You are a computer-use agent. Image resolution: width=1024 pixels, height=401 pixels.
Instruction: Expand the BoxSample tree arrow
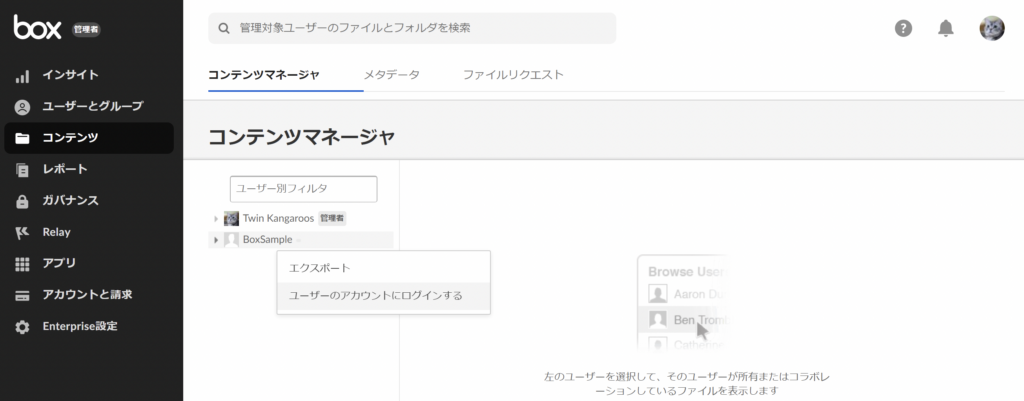tap(216, 240)
